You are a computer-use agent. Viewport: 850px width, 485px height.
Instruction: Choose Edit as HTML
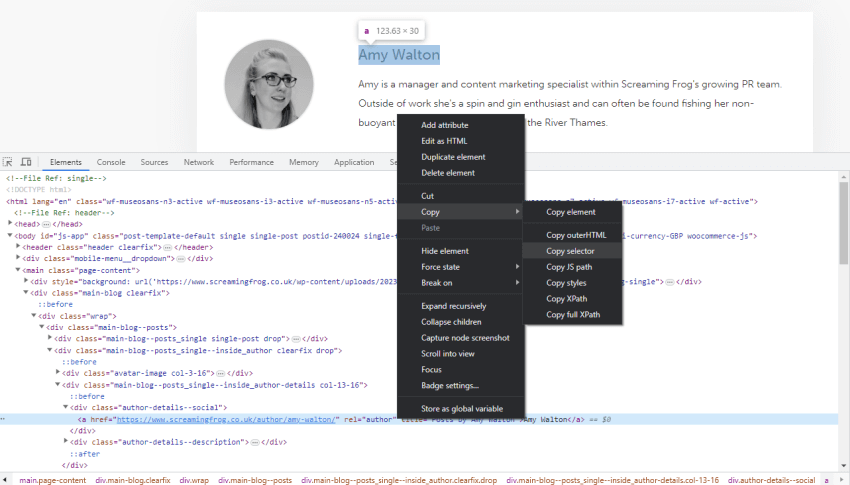click(461, 141)
